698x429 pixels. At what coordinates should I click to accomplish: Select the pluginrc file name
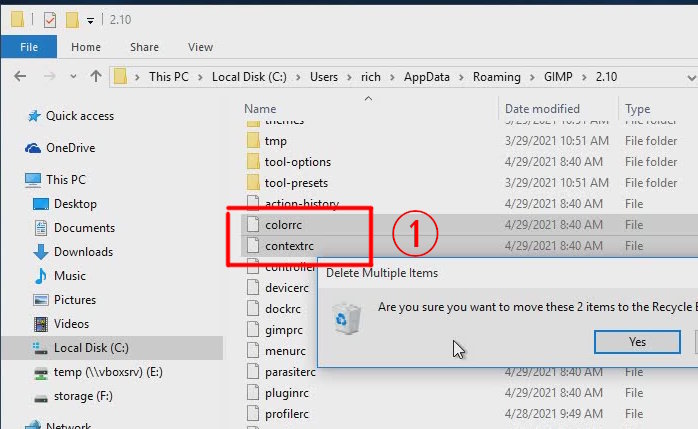coord(287,393)
